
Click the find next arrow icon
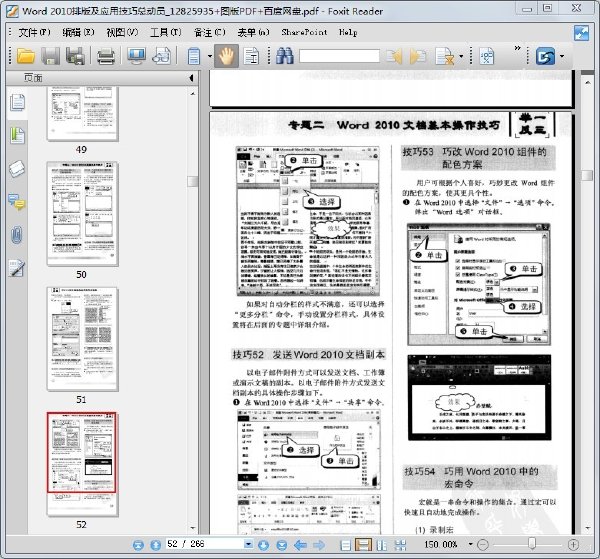tap(418, 57)
